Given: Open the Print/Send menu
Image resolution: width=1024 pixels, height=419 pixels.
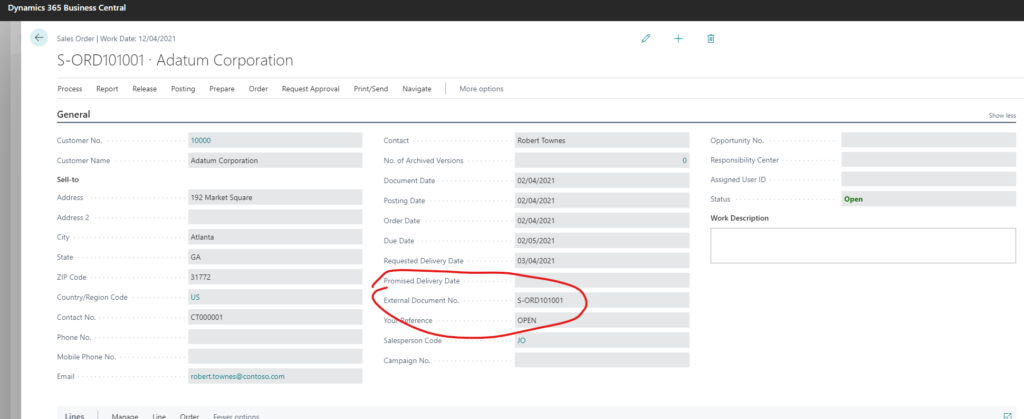Looking at the screenshot, I should 371,89.
